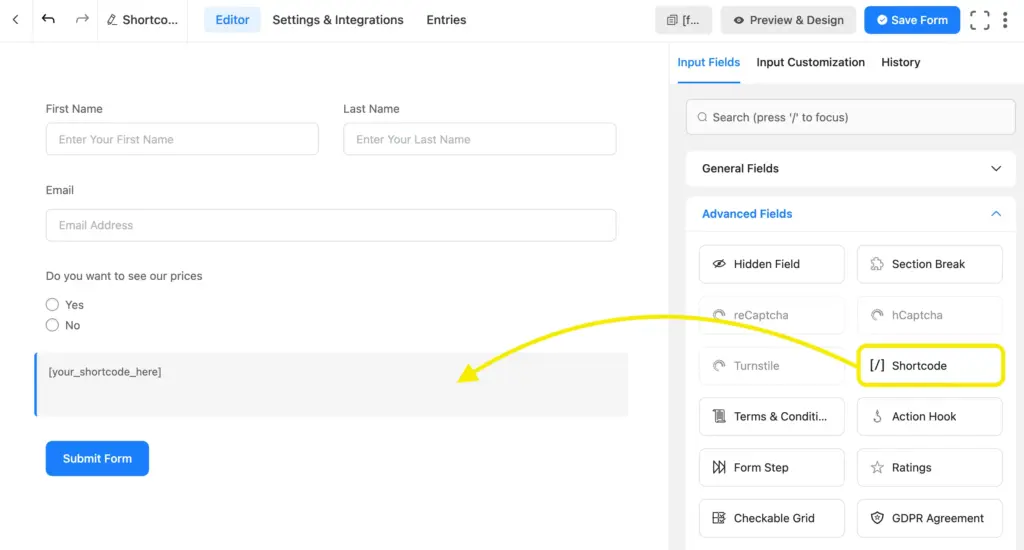Select the Yes radio option
Image resolution: width=1024 pixels, height=550 pixels.
tap(52, 304)
